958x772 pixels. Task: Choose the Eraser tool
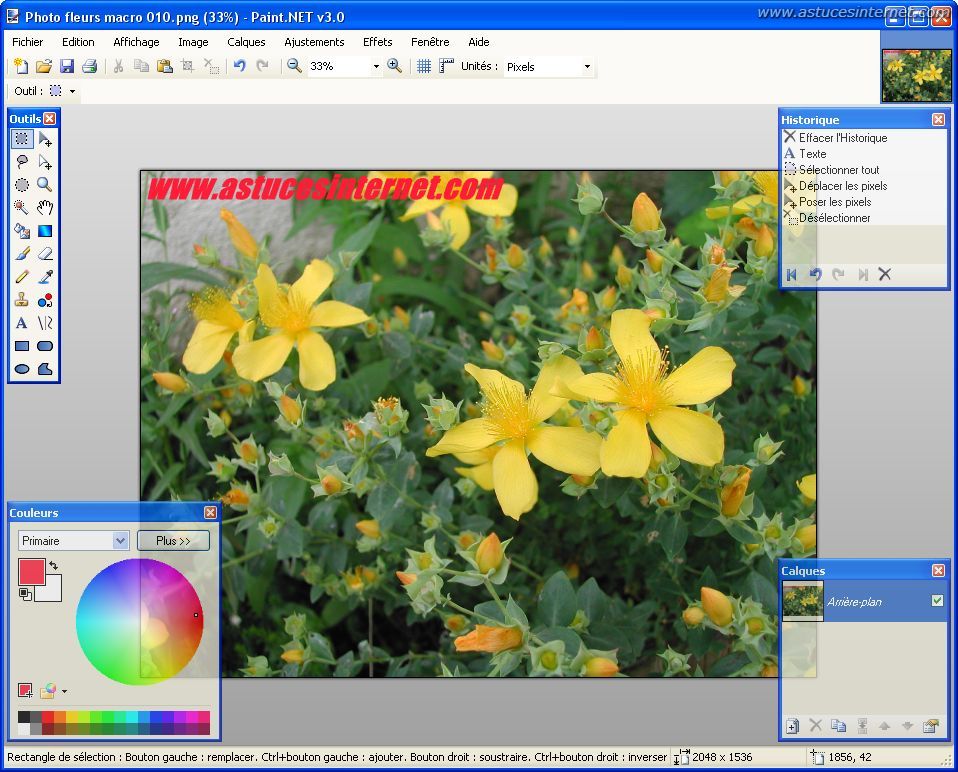pos(45,253)
